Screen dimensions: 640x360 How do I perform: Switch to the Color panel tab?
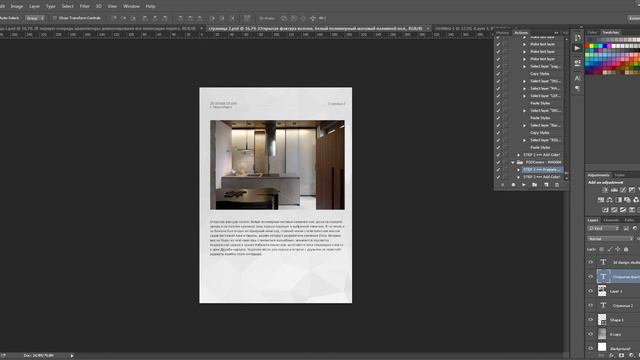[x=592, y=32]
